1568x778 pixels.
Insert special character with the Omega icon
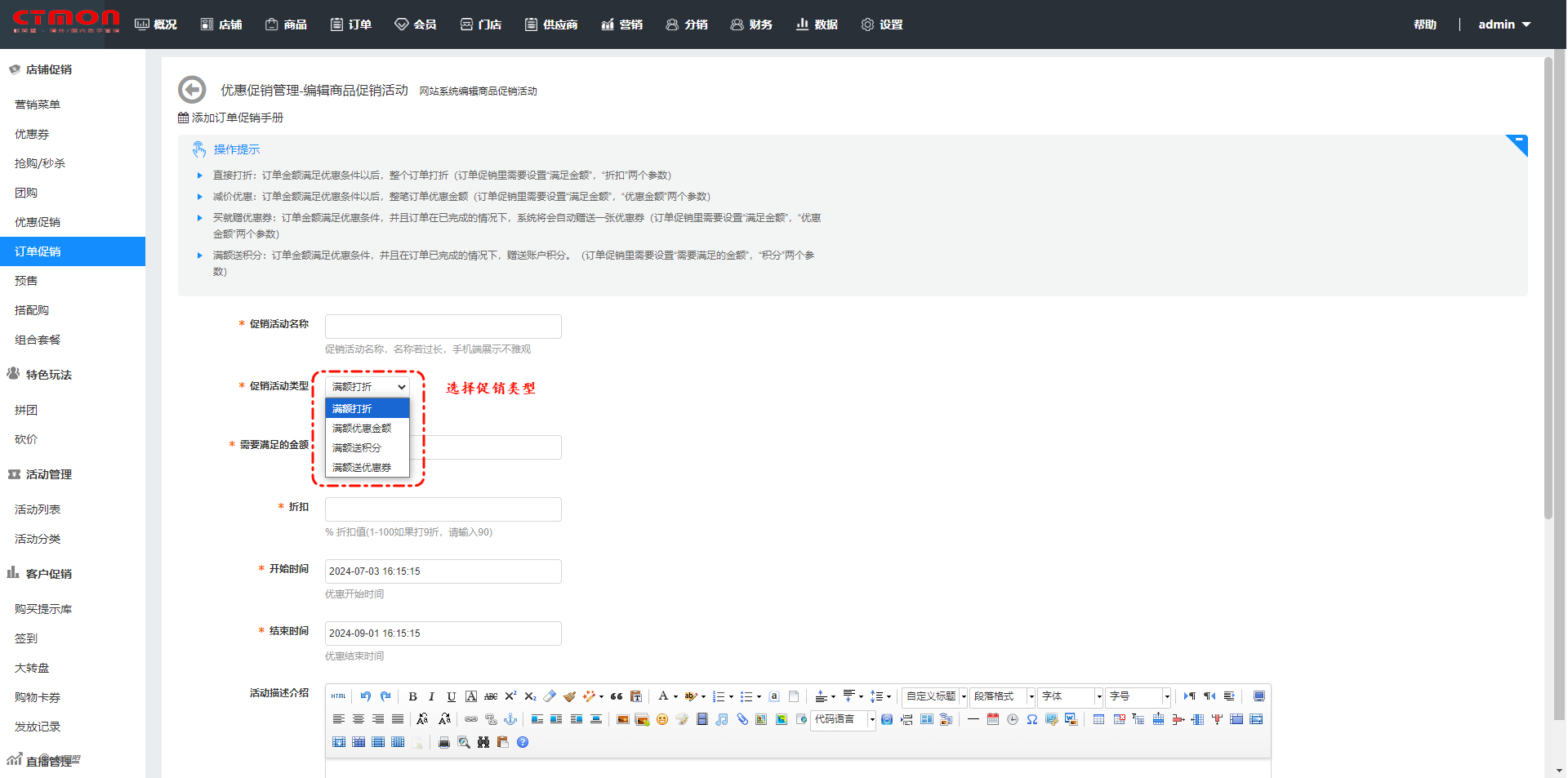tap(1032, 719)
